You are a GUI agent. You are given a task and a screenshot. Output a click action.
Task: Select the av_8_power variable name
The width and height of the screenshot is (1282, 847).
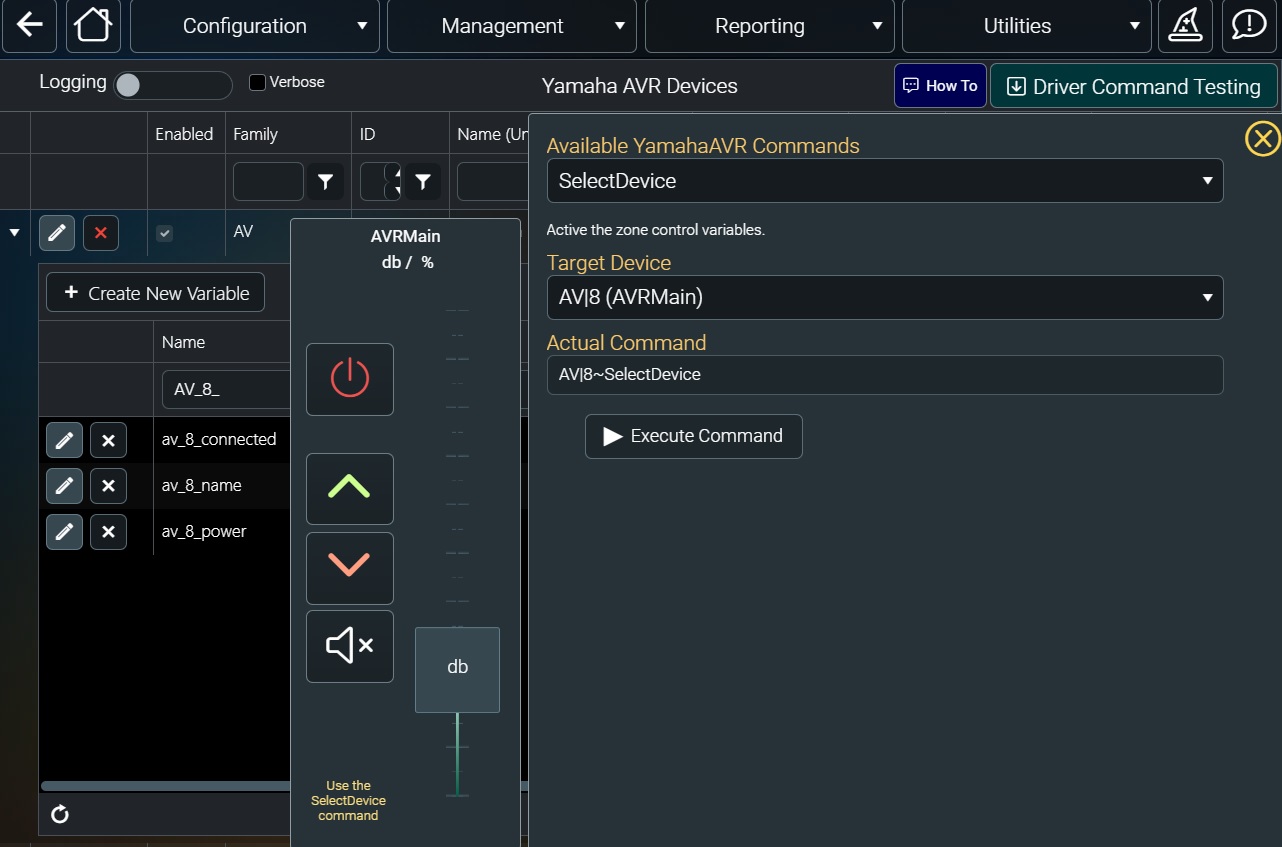[204, 531]
